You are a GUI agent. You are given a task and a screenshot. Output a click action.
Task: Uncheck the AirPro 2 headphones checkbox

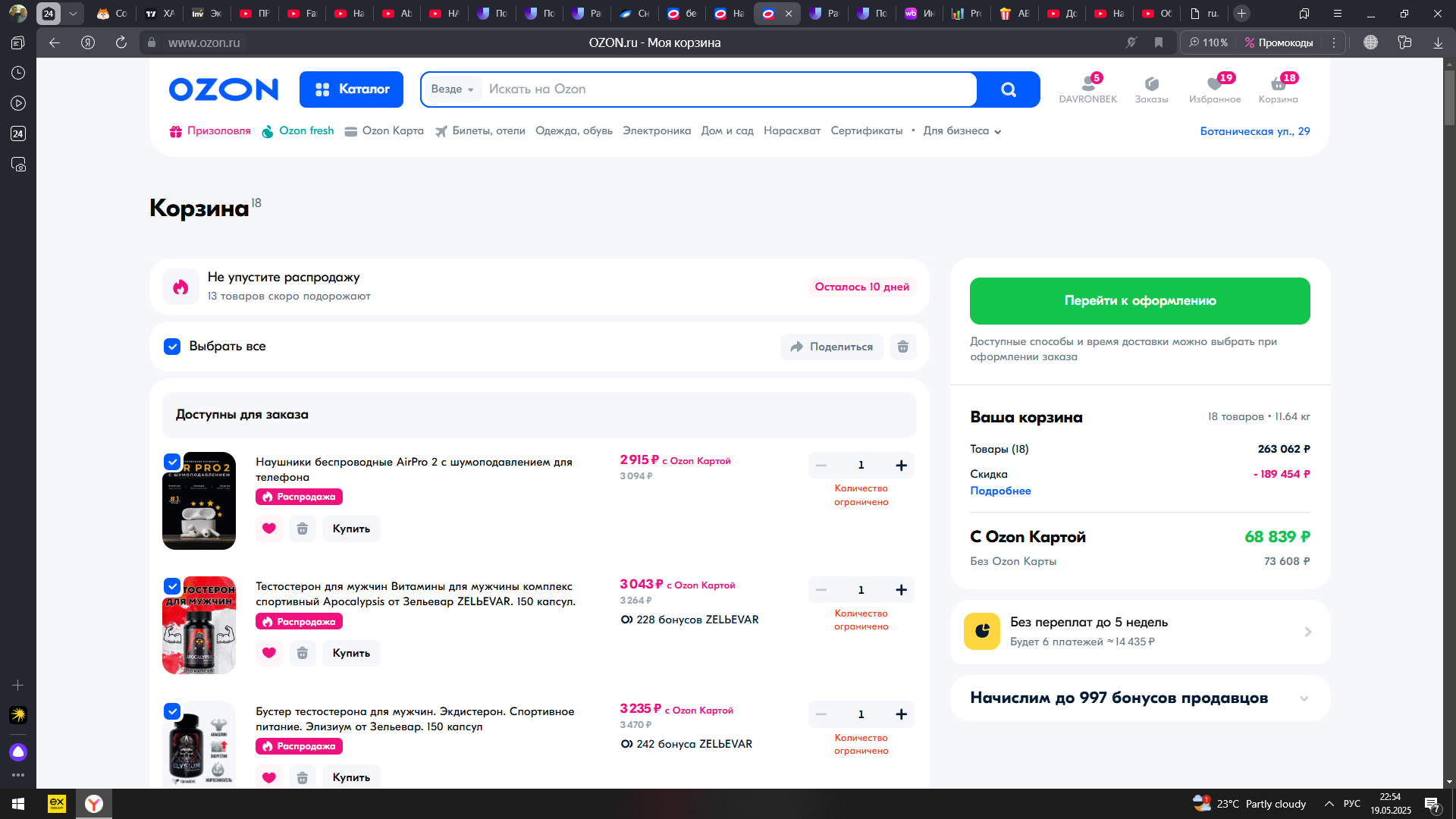[x=172, y=462]
